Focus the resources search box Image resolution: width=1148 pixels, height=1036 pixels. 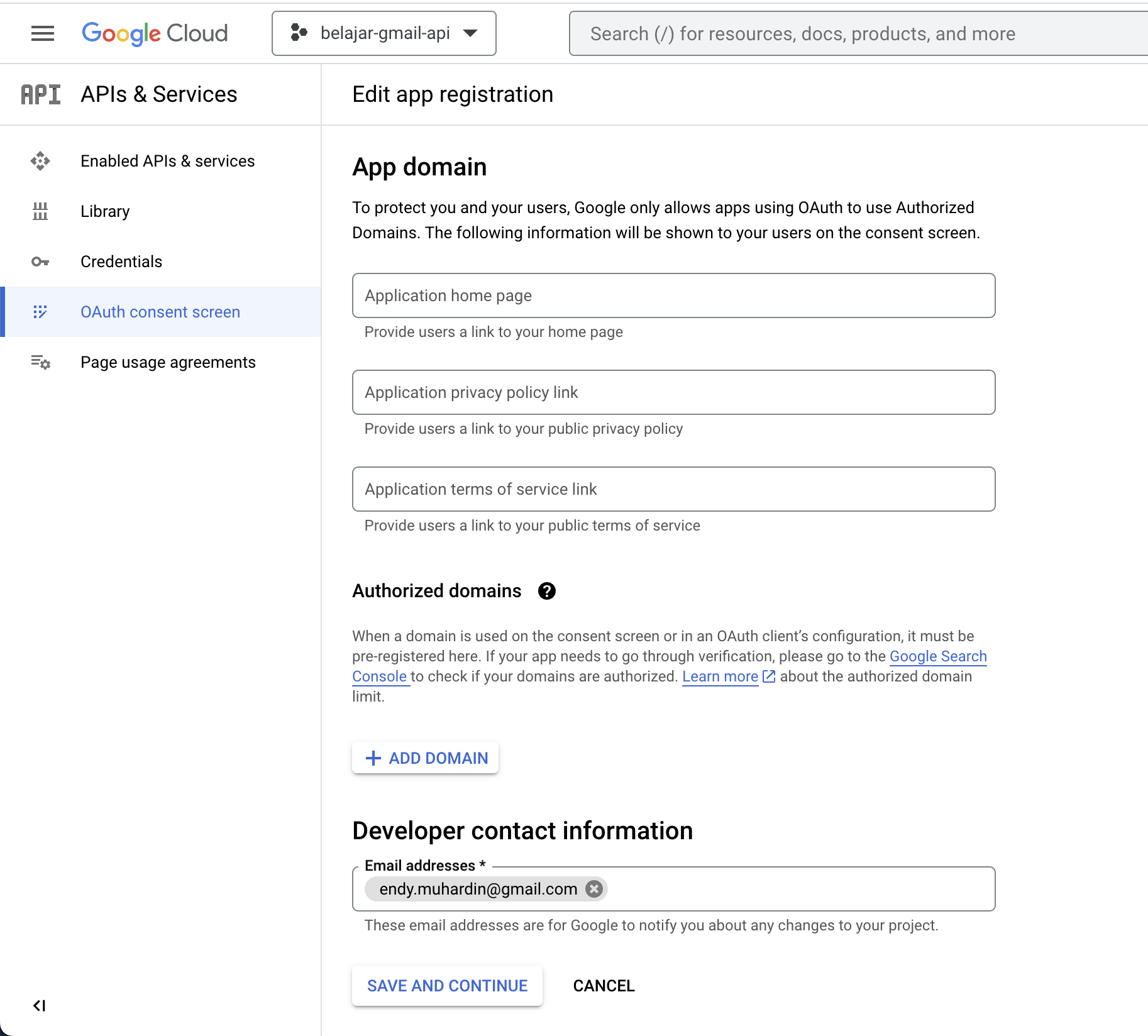[x=858, y=33]
